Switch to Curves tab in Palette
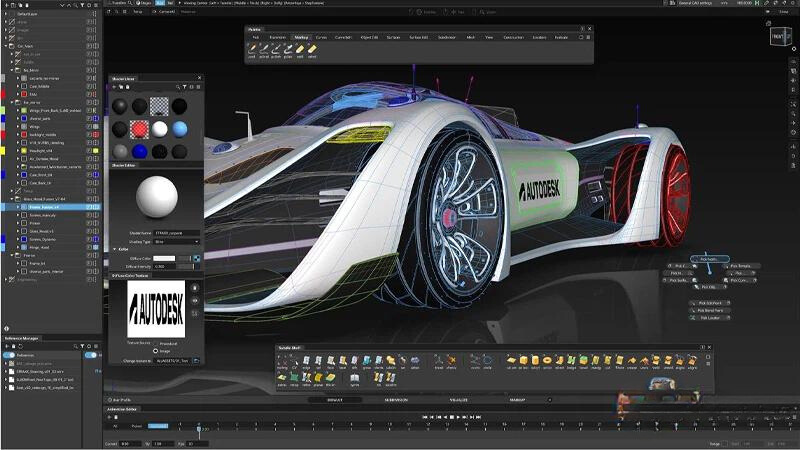This screenshot has height=450, width=800. pyautogui.click(x=321, y=37)
